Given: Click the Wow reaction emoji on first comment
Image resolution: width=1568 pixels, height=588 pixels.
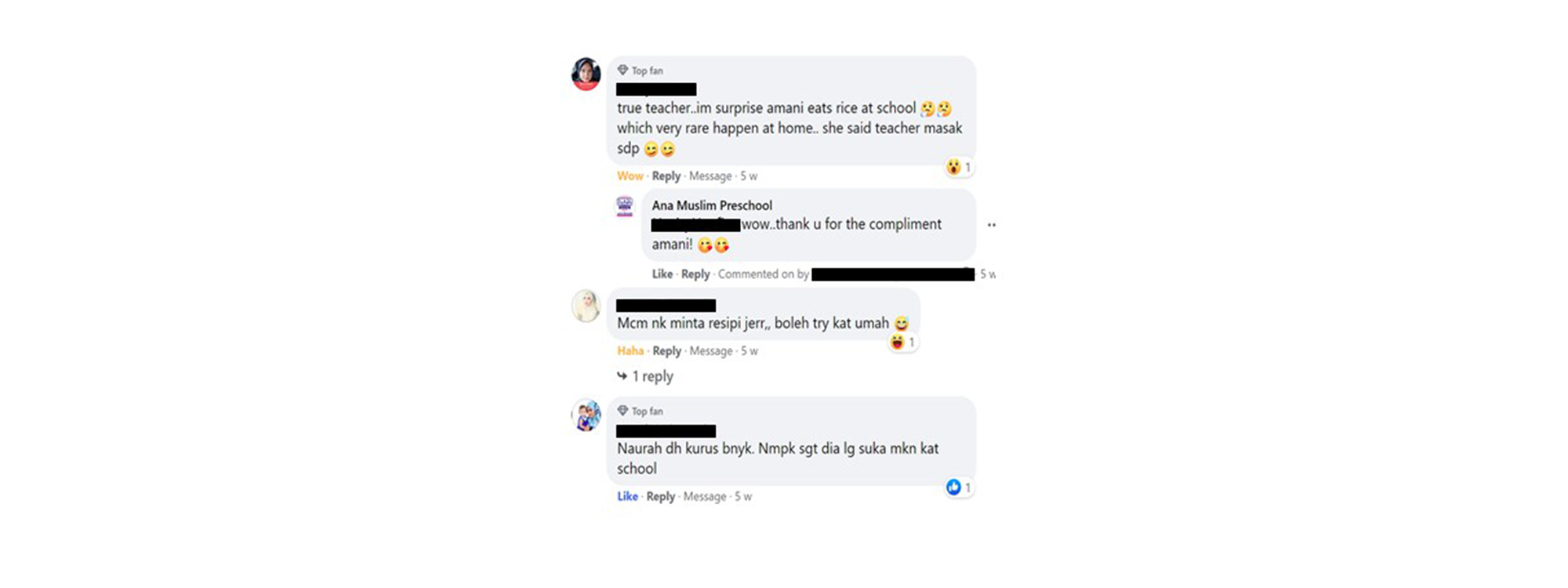Looking at the screenshot, I should (953, 167).
